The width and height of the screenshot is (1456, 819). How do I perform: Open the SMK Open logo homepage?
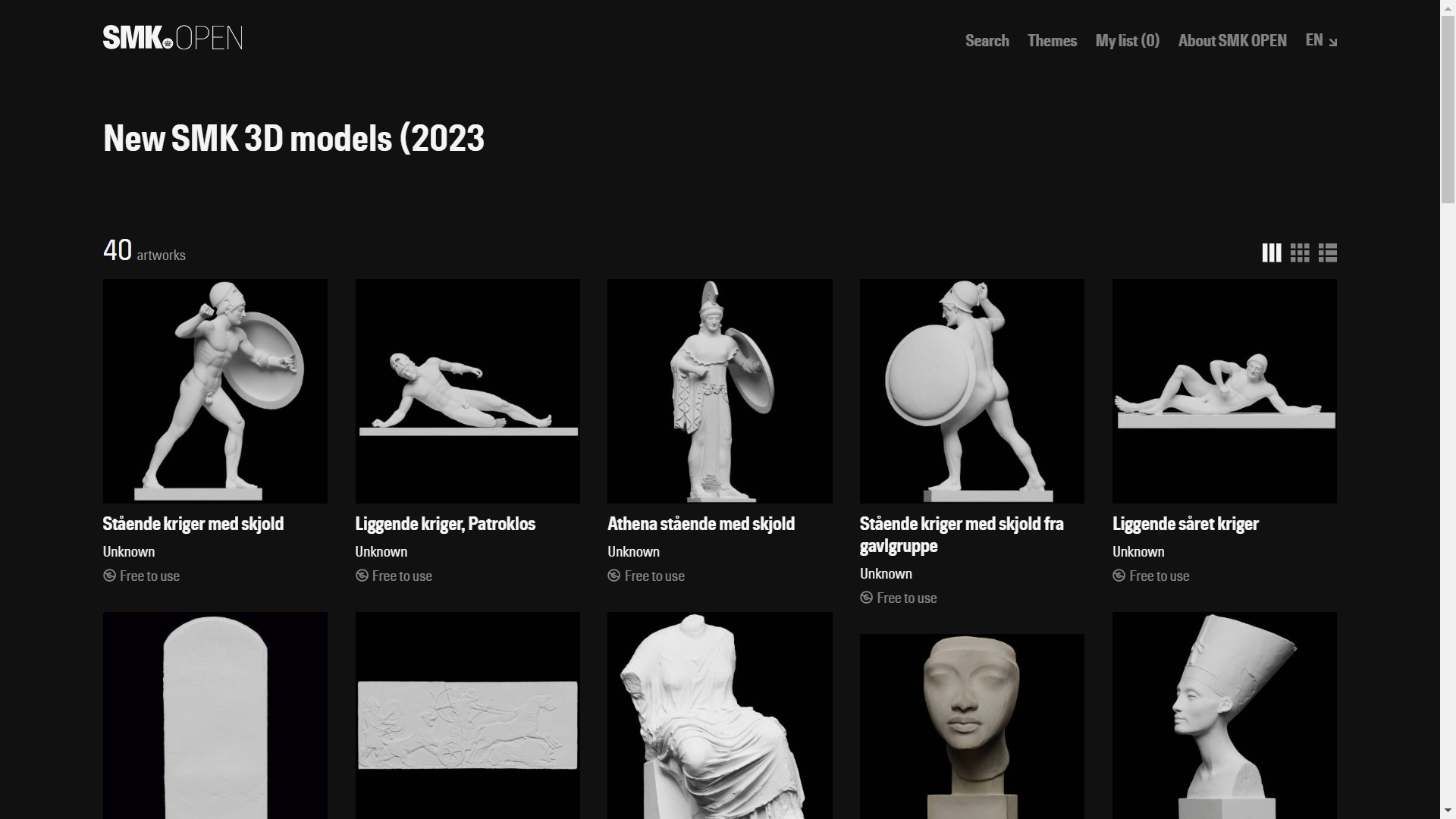(x=173, y=38)
